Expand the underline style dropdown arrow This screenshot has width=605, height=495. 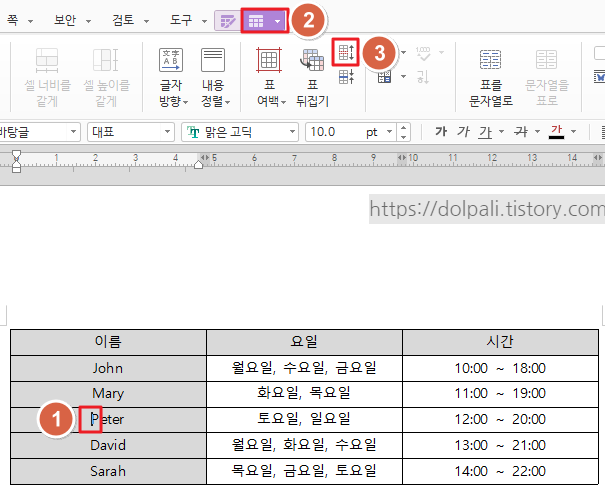(501, 132)
